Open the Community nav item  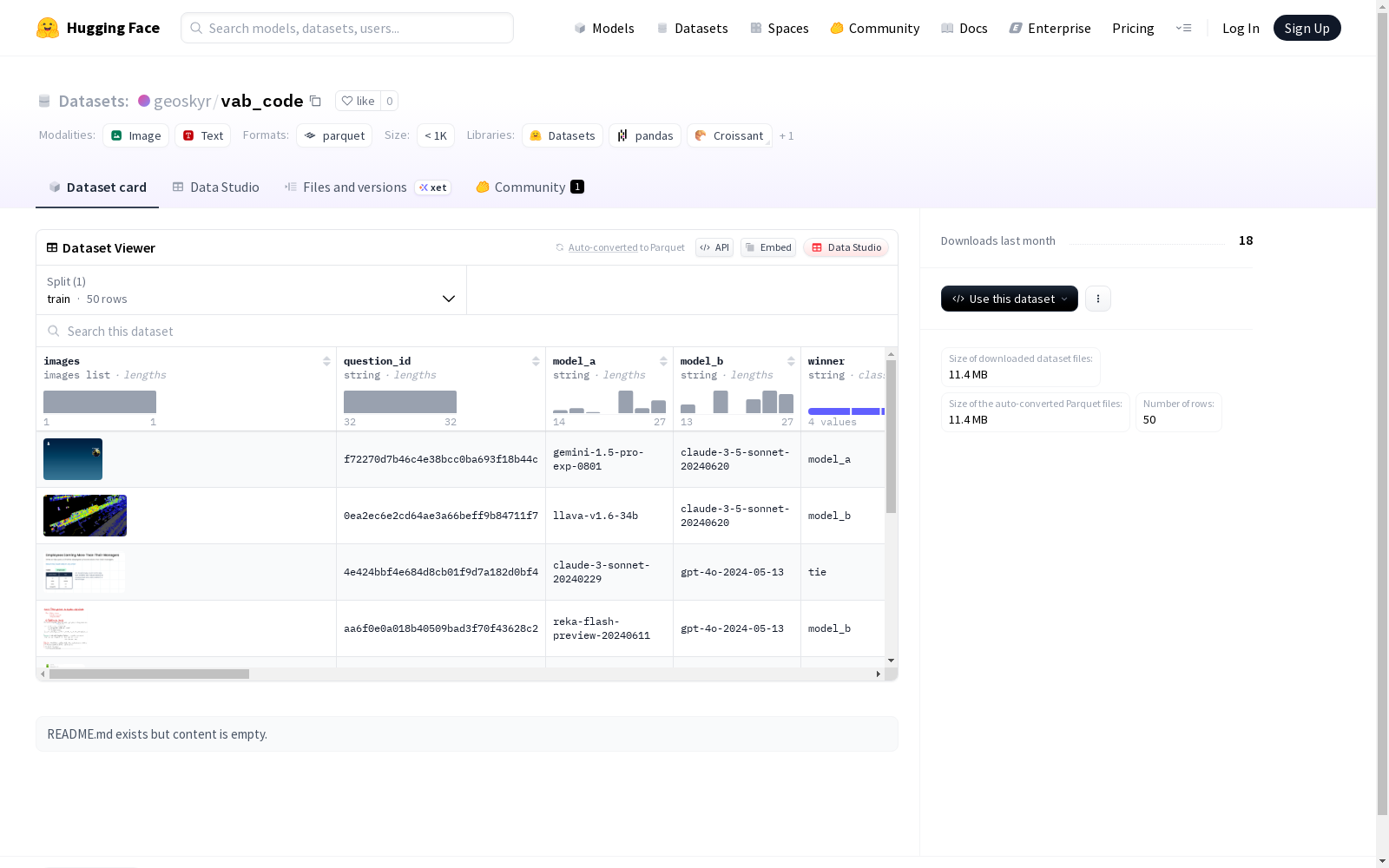click(874, 28)
